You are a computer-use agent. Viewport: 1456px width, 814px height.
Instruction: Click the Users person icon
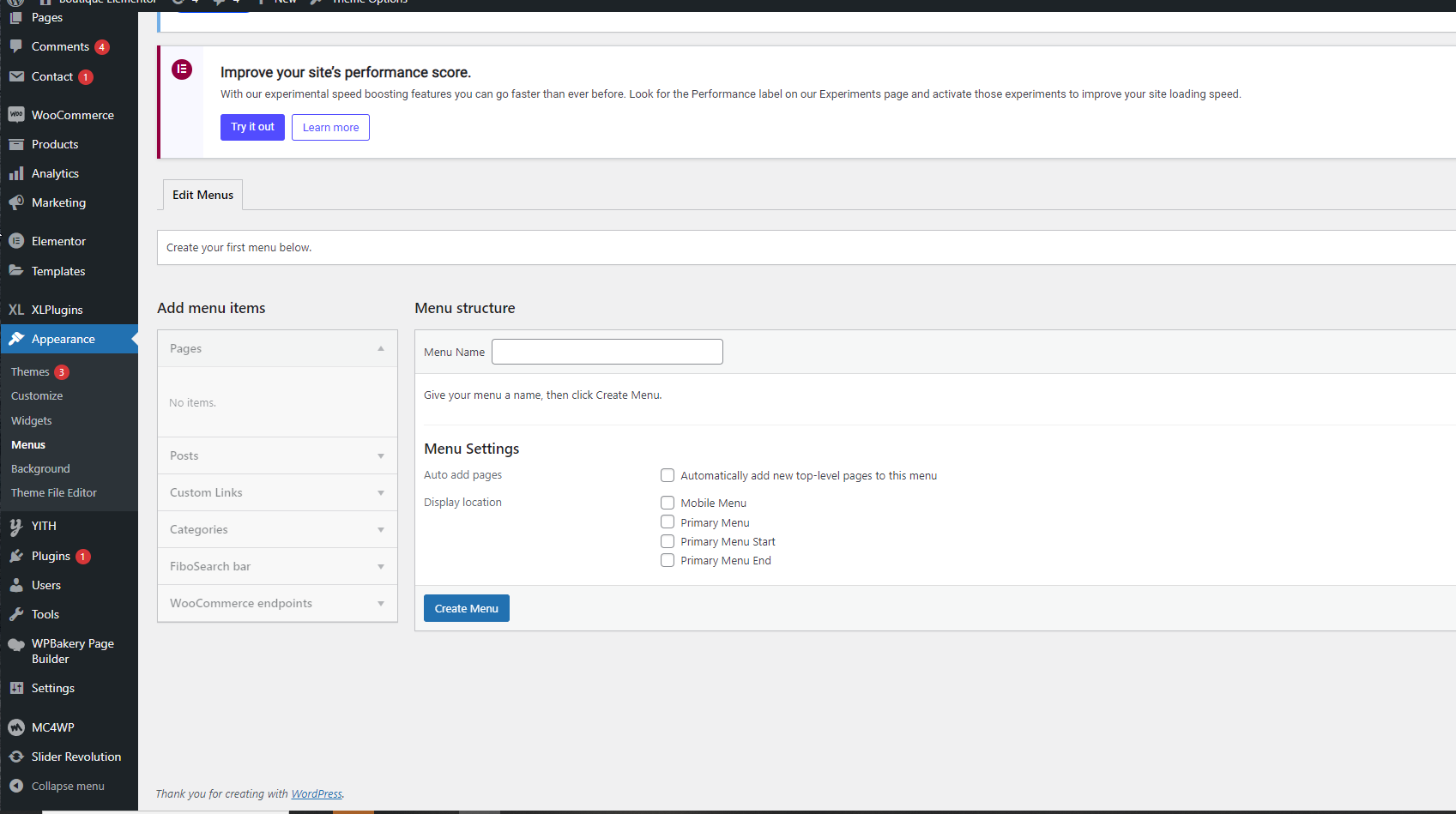[16, 585]
